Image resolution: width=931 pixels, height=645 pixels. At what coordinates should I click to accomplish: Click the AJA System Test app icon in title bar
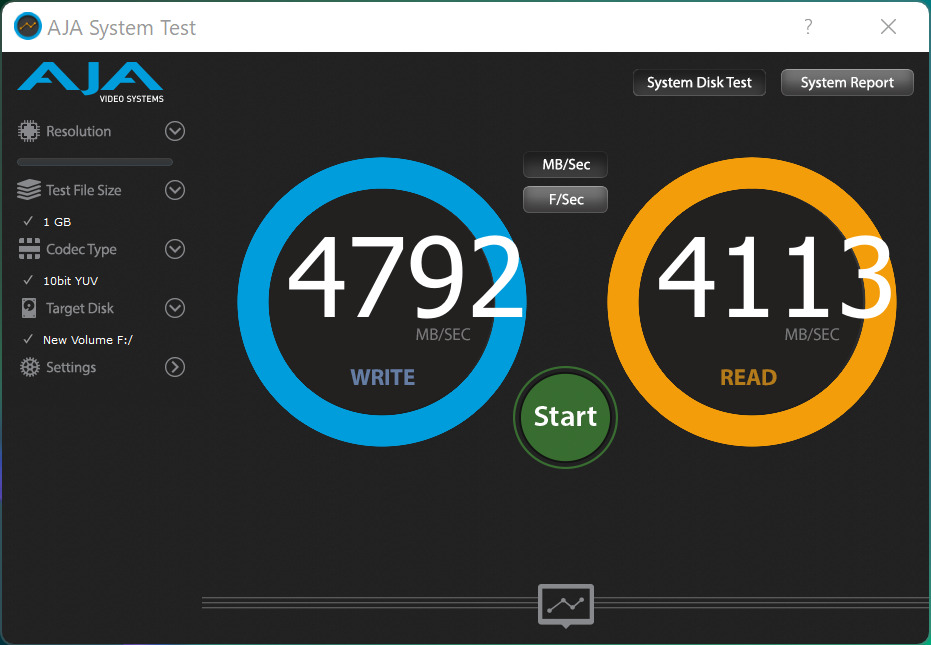pyautogui.click(x=27, y=27)
